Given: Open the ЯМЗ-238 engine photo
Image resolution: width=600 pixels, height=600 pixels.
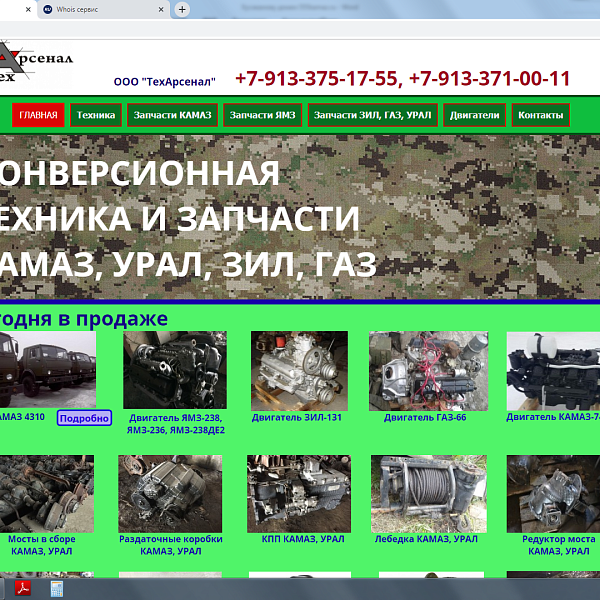Looking at the screenshot, I should click(x=175, y=370).
